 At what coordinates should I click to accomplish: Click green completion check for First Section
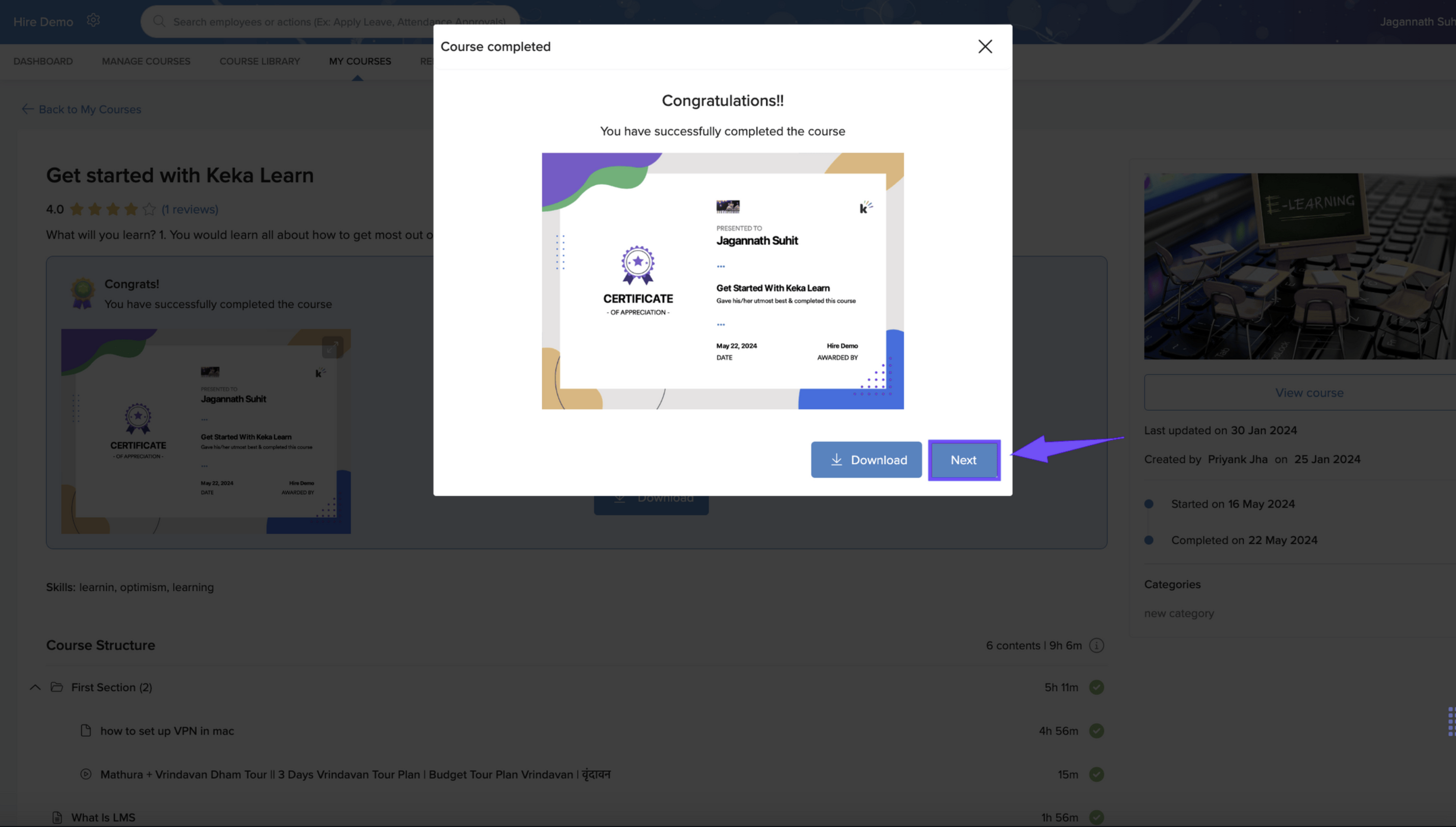[1096, 687]
